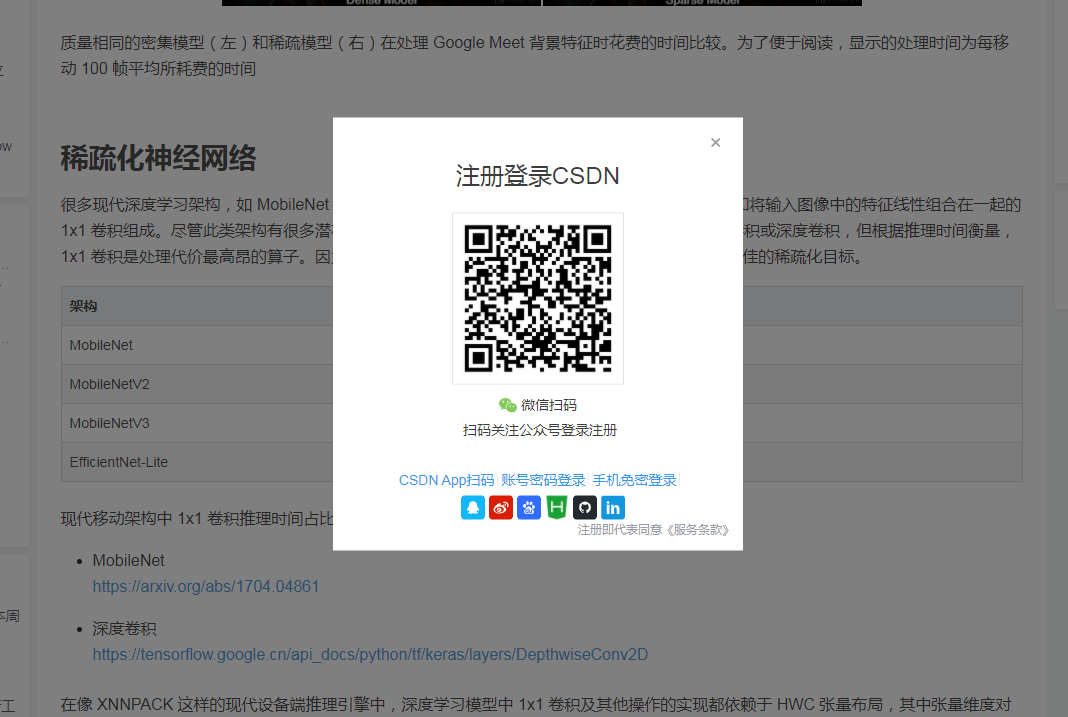Click 扫码关注公众号登录注册 text

click(539, 430)
